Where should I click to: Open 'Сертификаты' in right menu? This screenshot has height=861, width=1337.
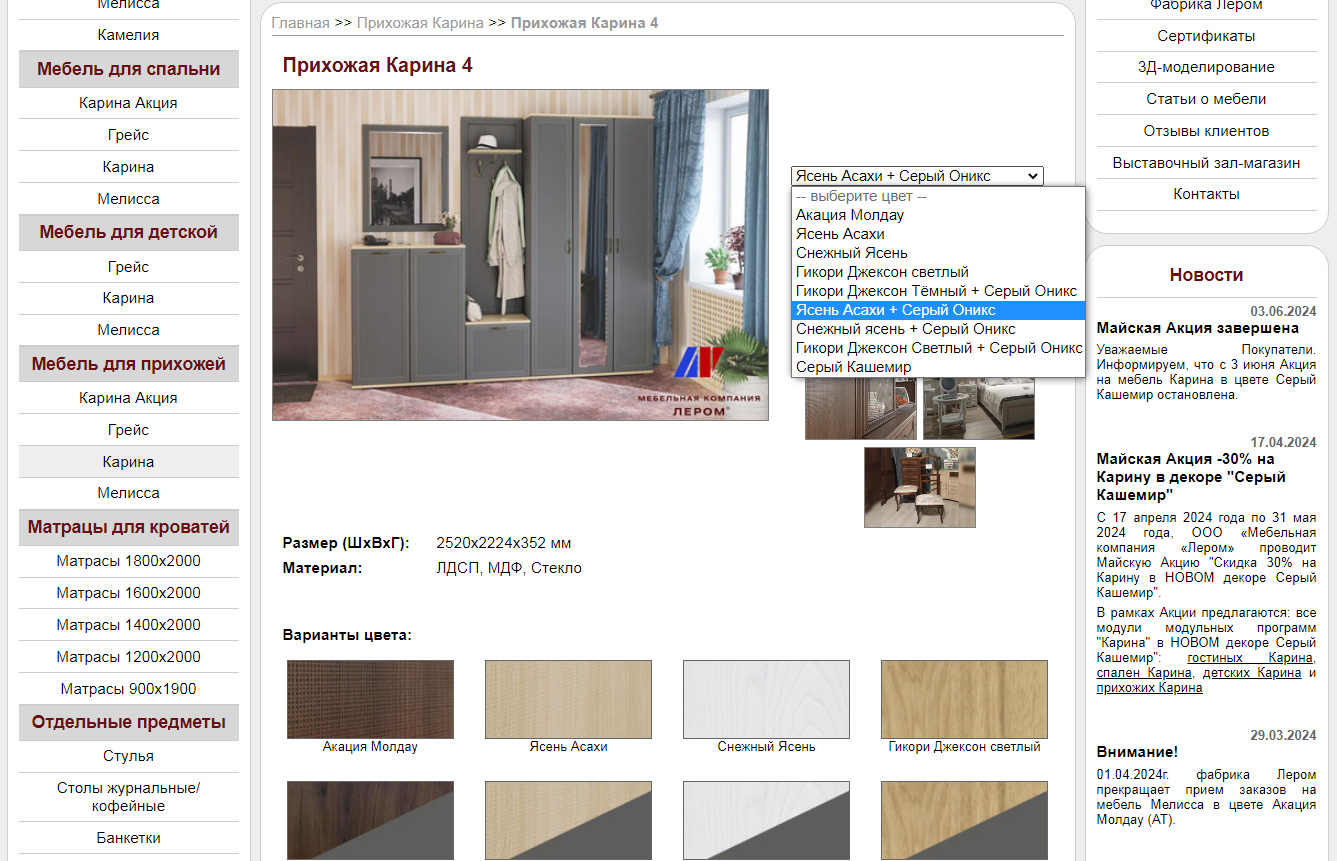[x=1206, y=36]
